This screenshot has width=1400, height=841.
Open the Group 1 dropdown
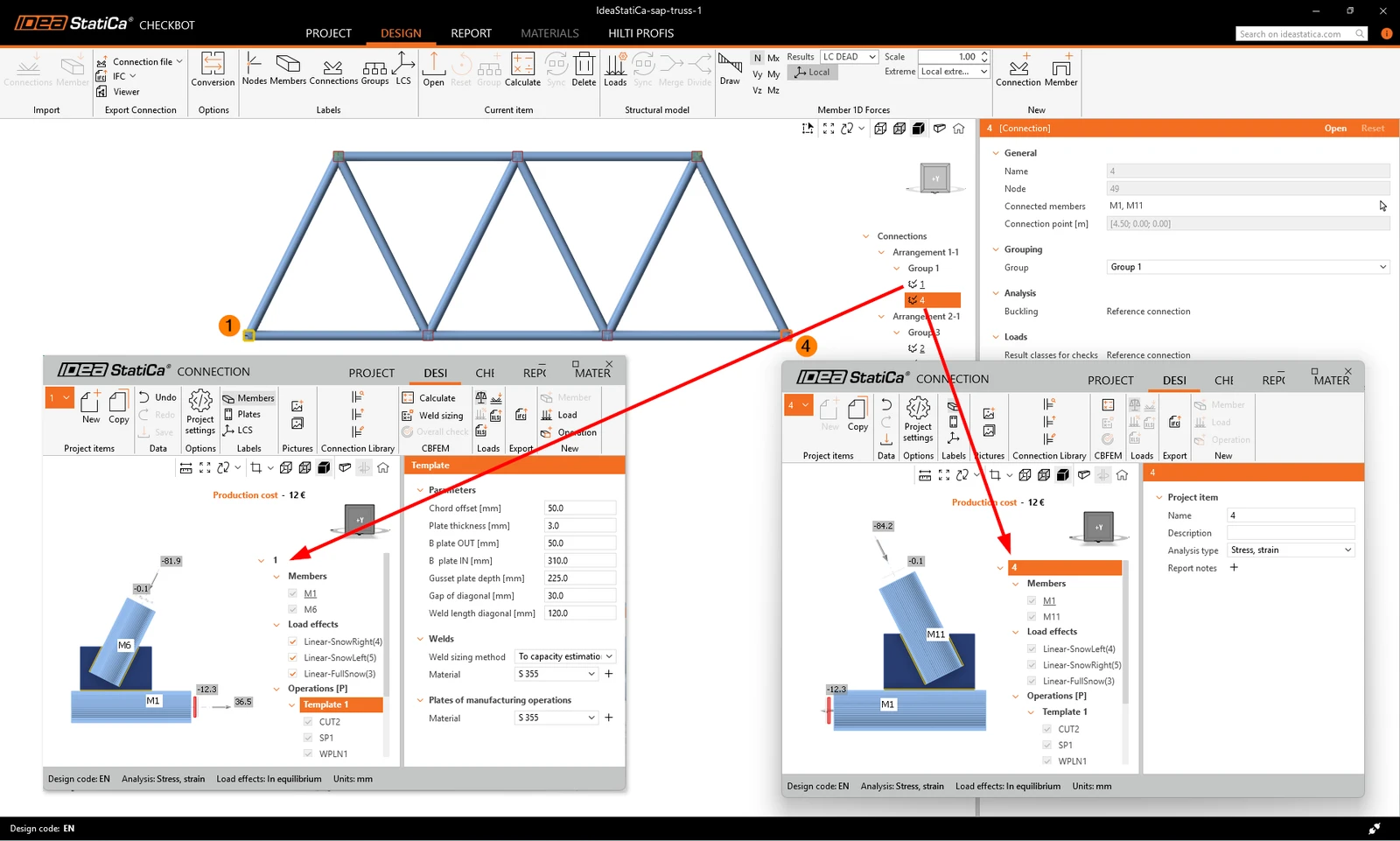tap(1248, 267)
